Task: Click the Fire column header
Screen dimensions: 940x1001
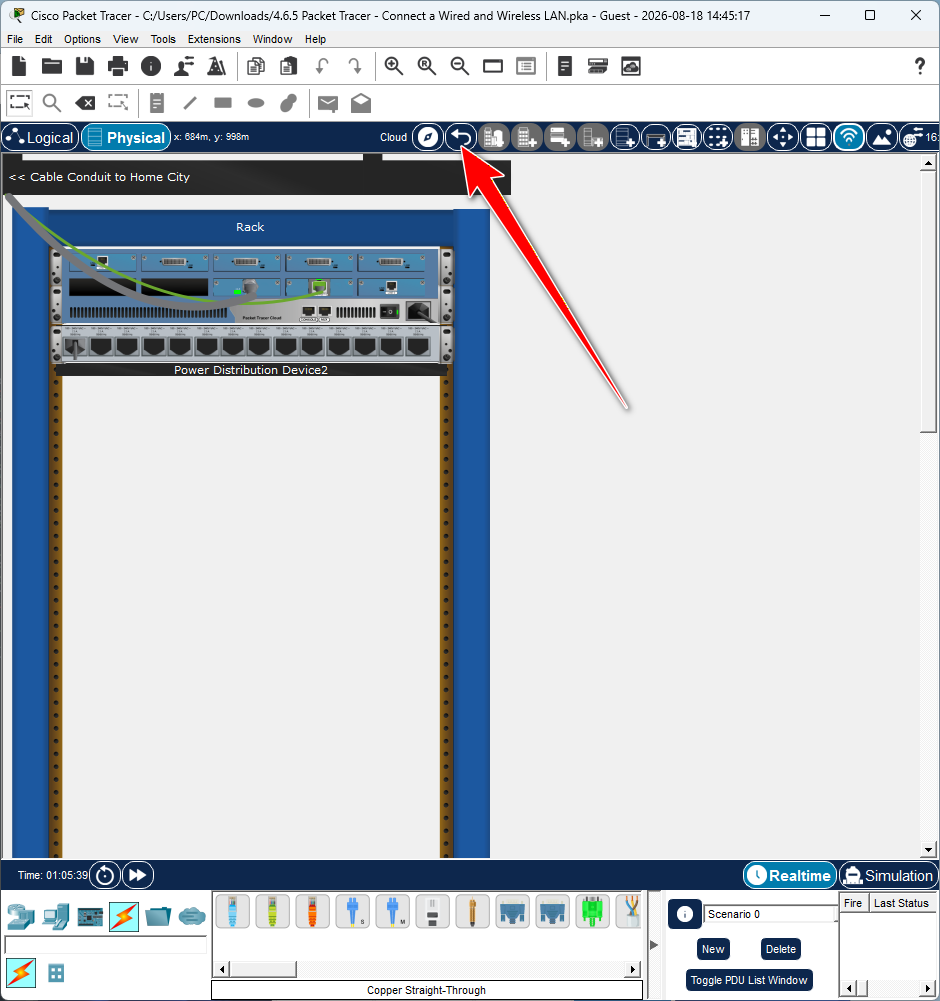Action: pos(853,903)
